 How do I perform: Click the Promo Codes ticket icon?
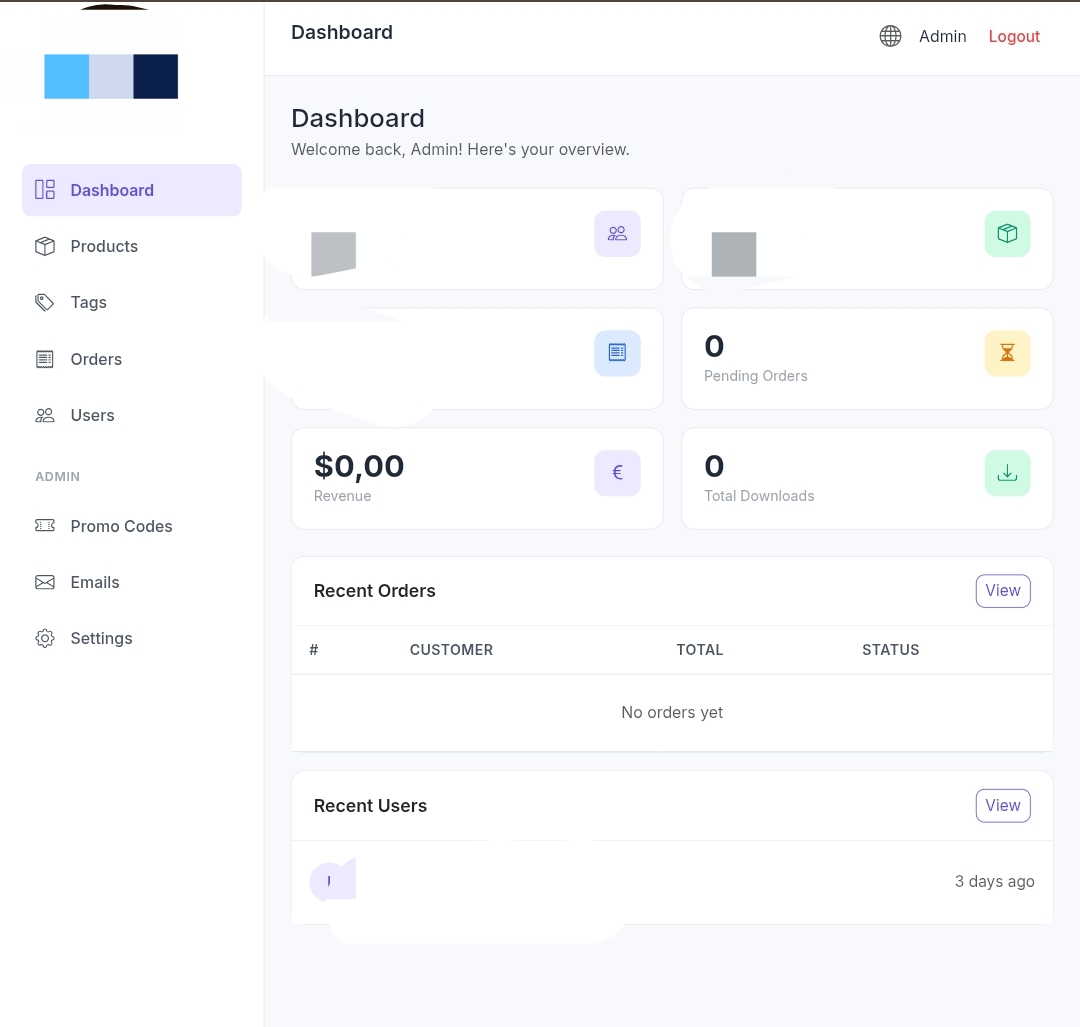coord(45,526)
